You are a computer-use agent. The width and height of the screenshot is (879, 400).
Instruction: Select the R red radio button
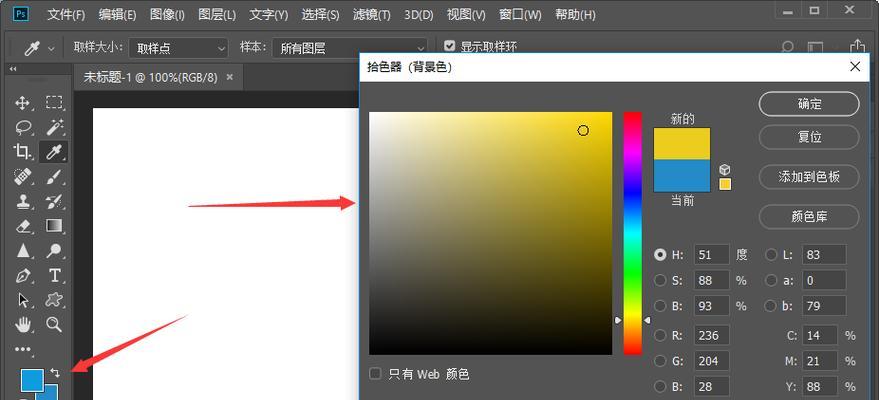click(660, 335)
